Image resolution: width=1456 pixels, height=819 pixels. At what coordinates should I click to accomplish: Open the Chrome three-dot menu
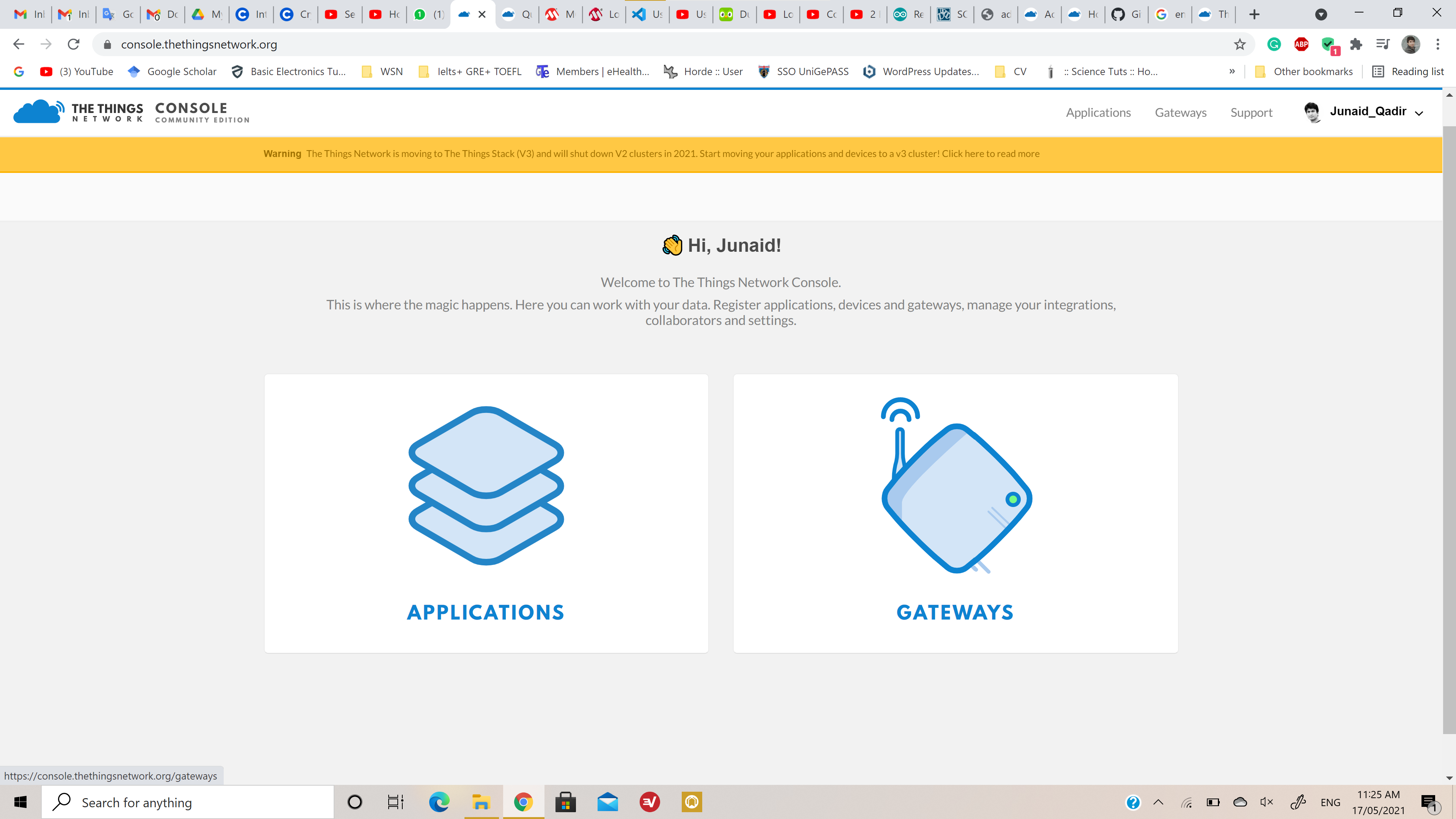(x=1438, y=44)
